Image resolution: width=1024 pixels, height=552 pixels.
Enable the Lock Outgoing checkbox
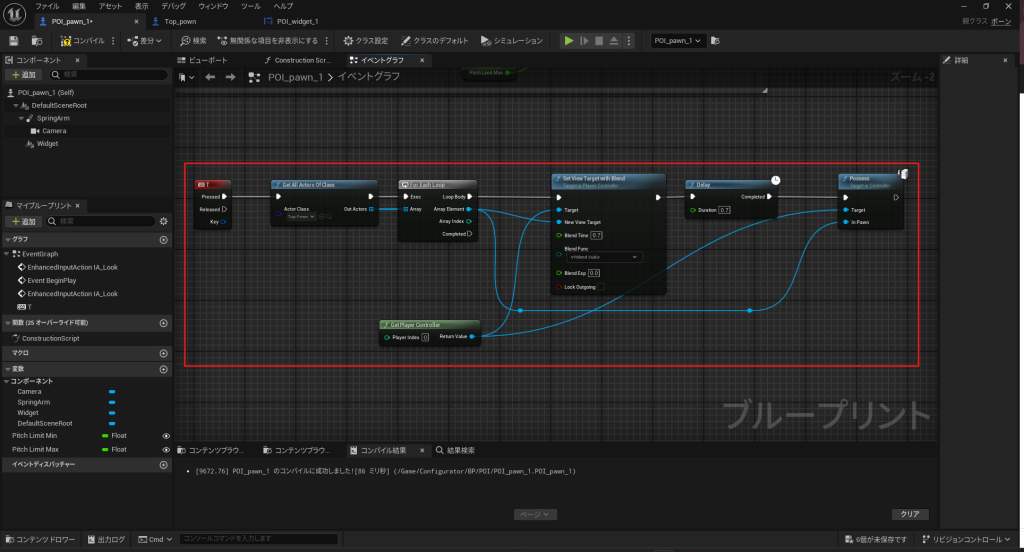pos(557,287)
